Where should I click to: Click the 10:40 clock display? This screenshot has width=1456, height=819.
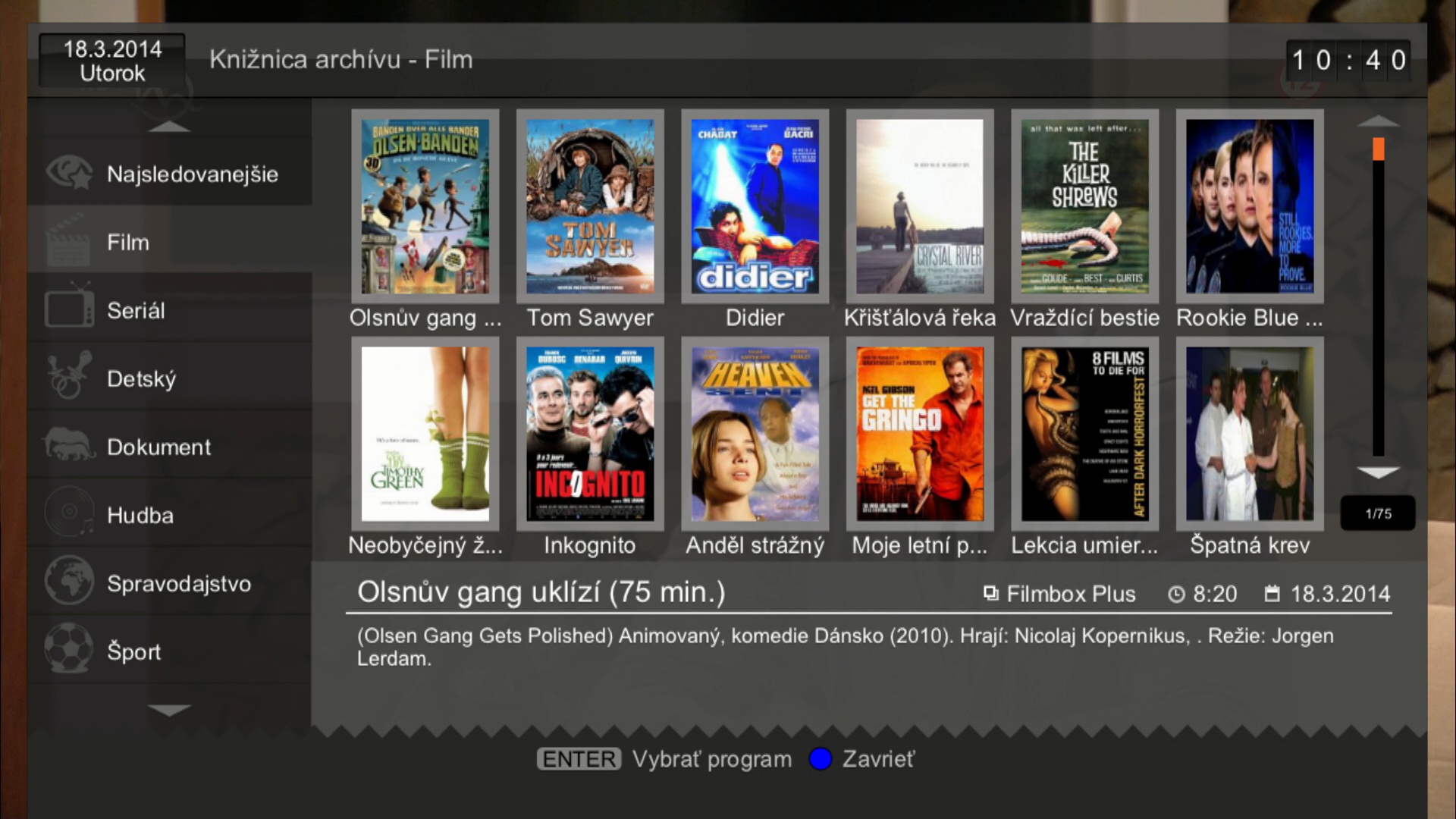(x=1348, y=60)
